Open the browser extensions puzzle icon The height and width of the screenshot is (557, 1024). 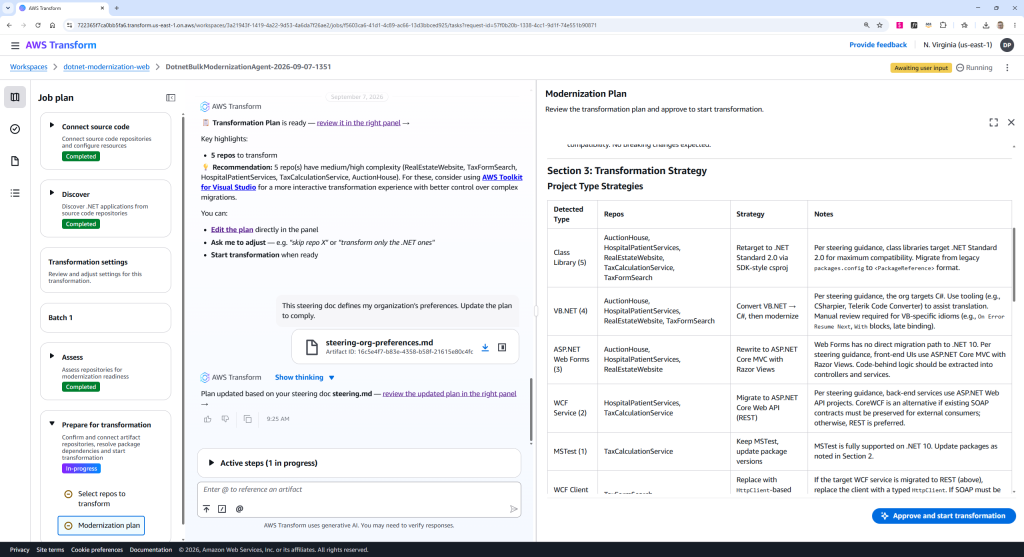pos(943,25)
